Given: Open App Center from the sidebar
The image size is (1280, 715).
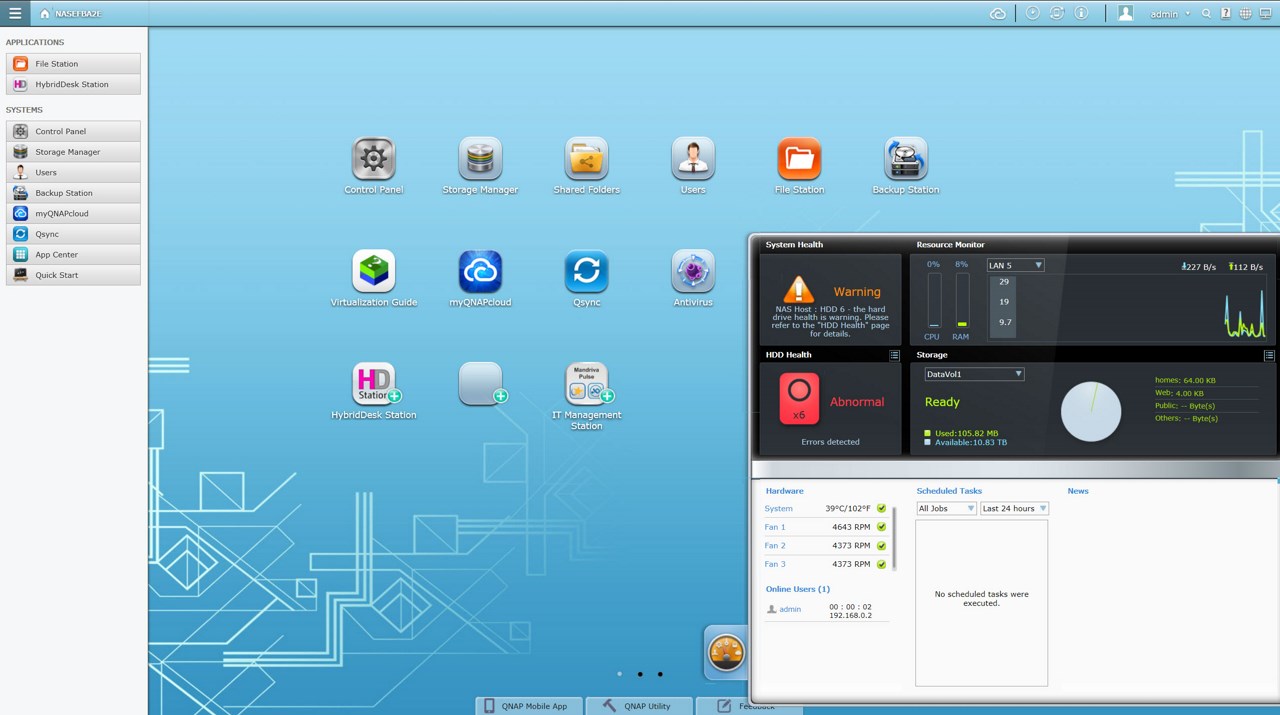Looking at the screenshot, I should 73,254.
